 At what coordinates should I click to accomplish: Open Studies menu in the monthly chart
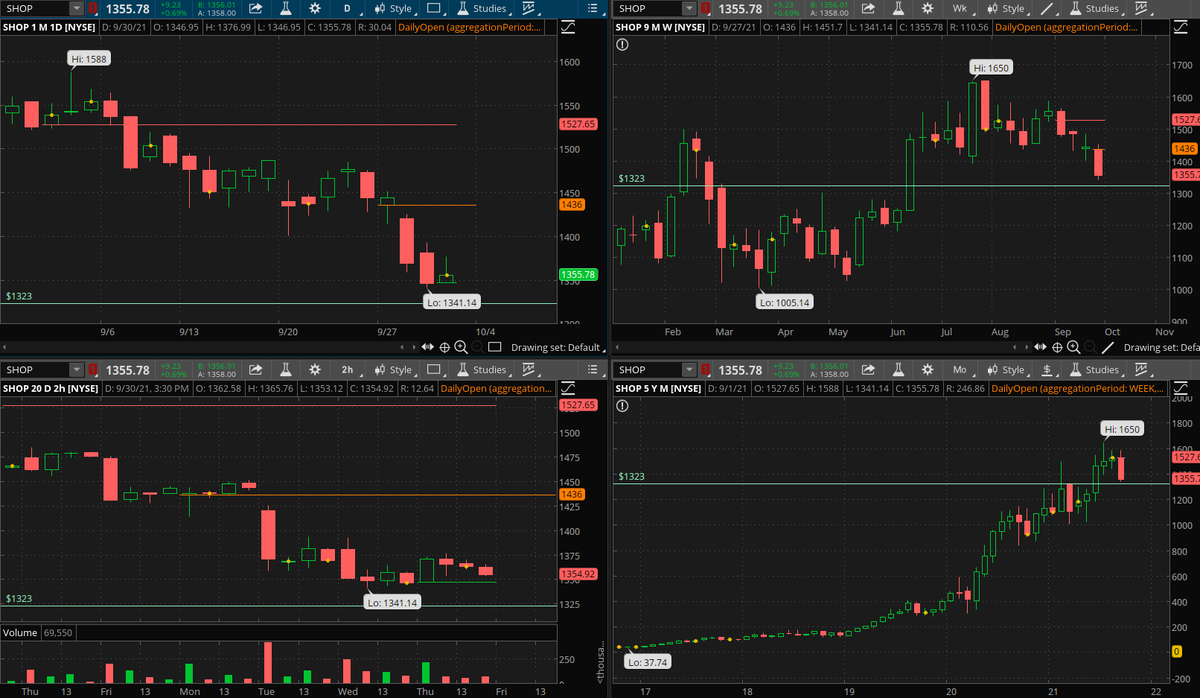pyautogui.click(x=1093, y=370)
